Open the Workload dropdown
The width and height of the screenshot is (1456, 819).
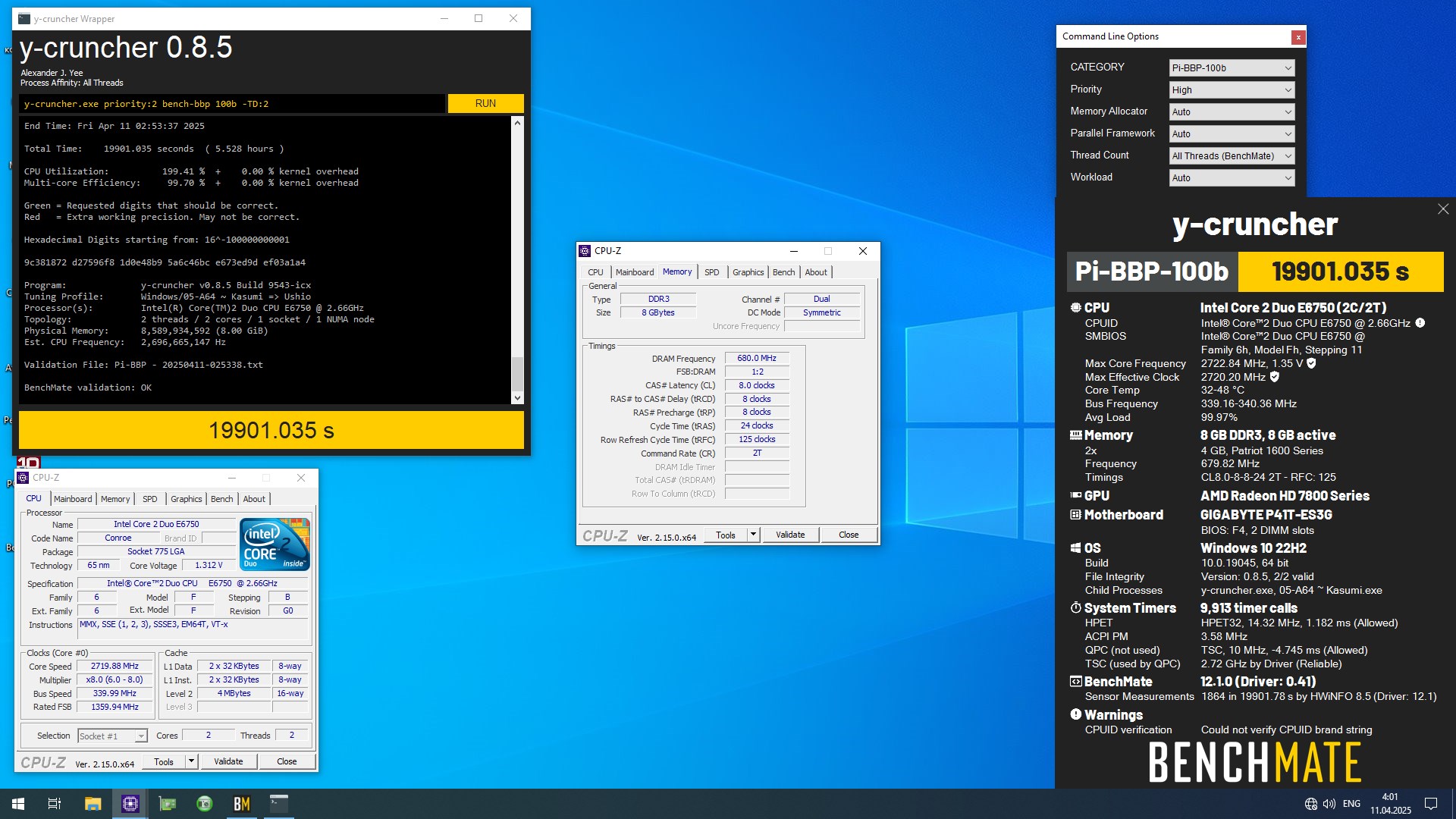1232,178
